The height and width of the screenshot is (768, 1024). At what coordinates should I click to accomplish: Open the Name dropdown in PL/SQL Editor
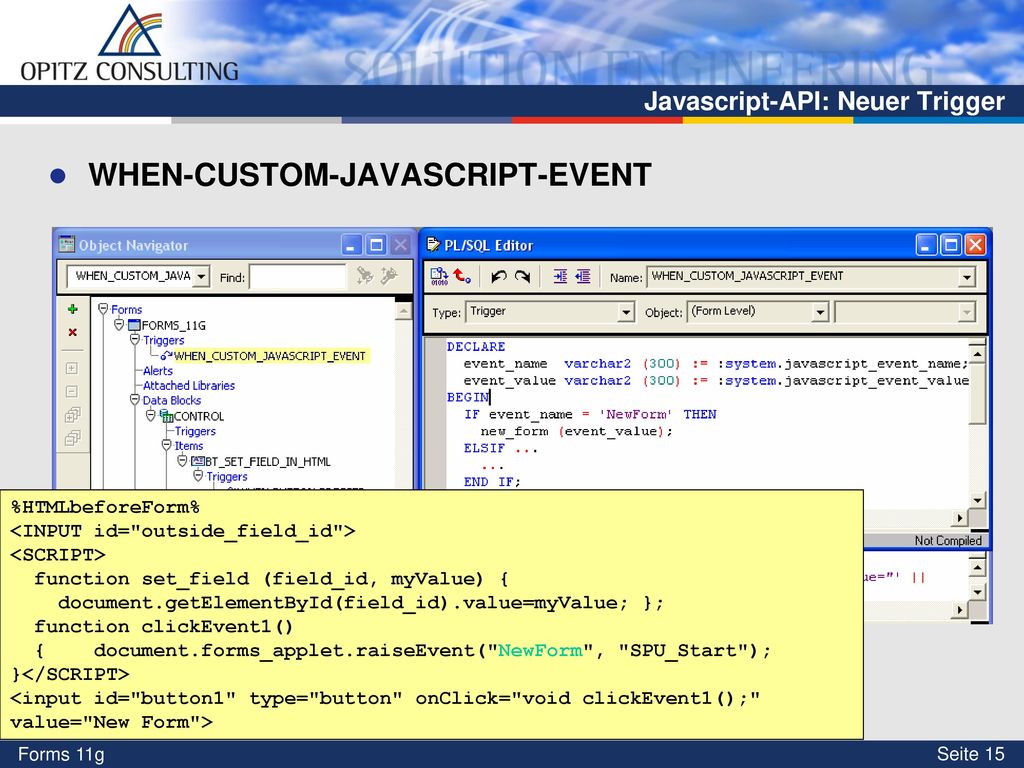click(x=967, y=277)
